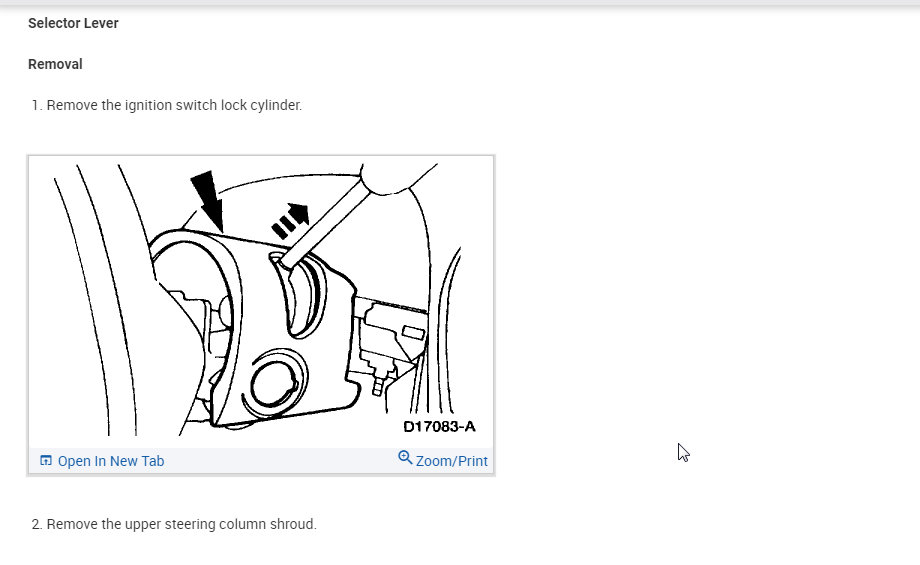Click the Removal subheading
Viewport: 920px width, 565px height.
[55, 64]
